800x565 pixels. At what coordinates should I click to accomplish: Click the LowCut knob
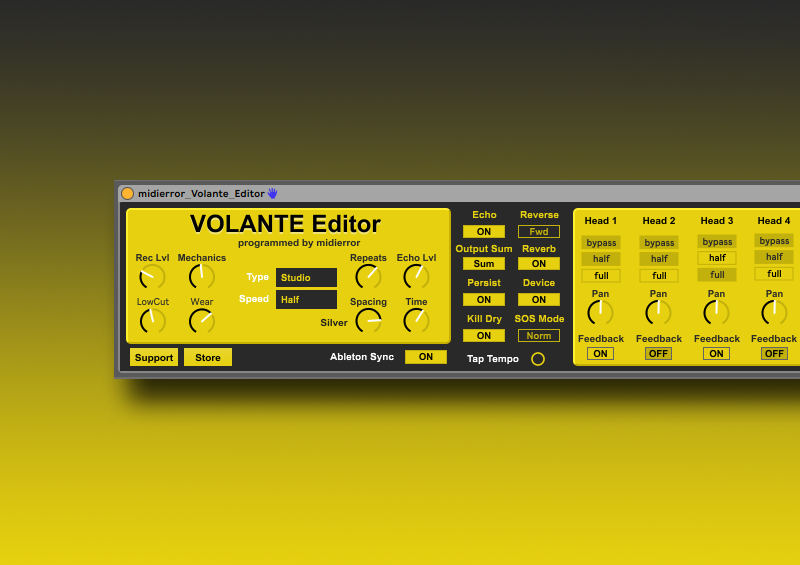(152, 321)
